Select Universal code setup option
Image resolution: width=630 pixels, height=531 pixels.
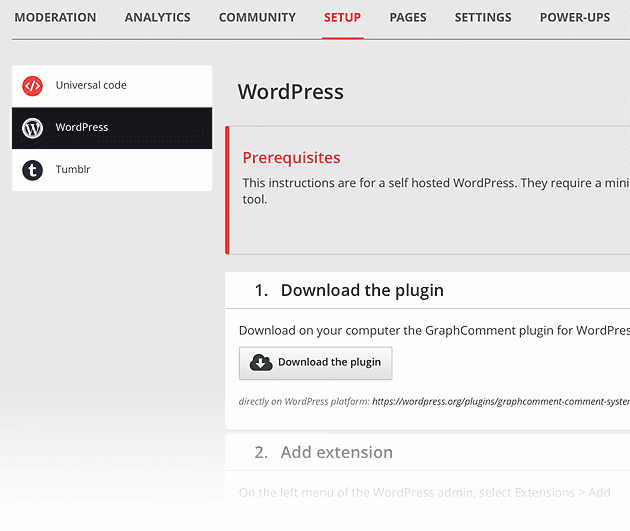[x=112, y=86]
